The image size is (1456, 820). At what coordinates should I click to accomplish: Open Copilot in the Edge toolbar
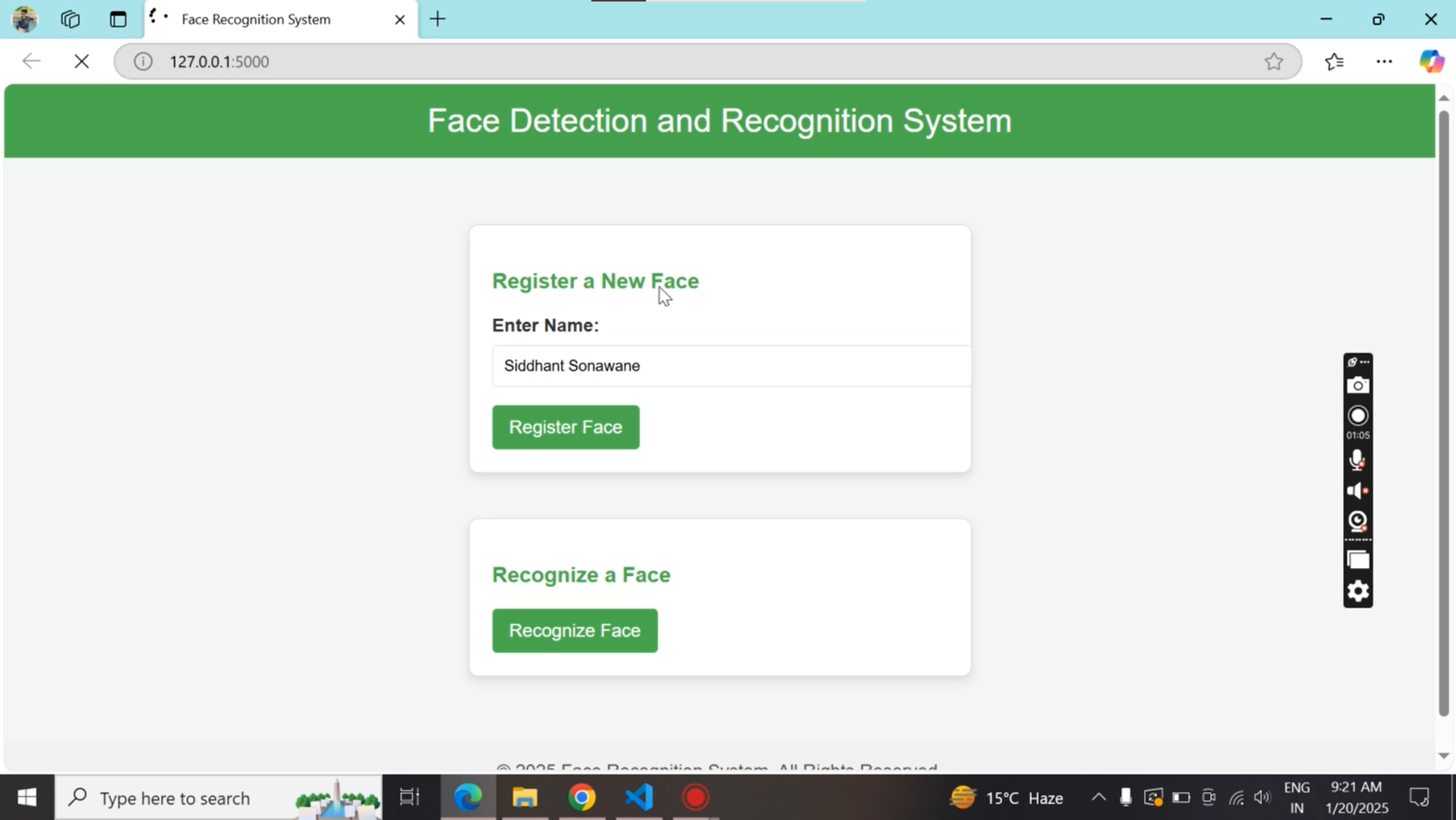pos(1431,61)
